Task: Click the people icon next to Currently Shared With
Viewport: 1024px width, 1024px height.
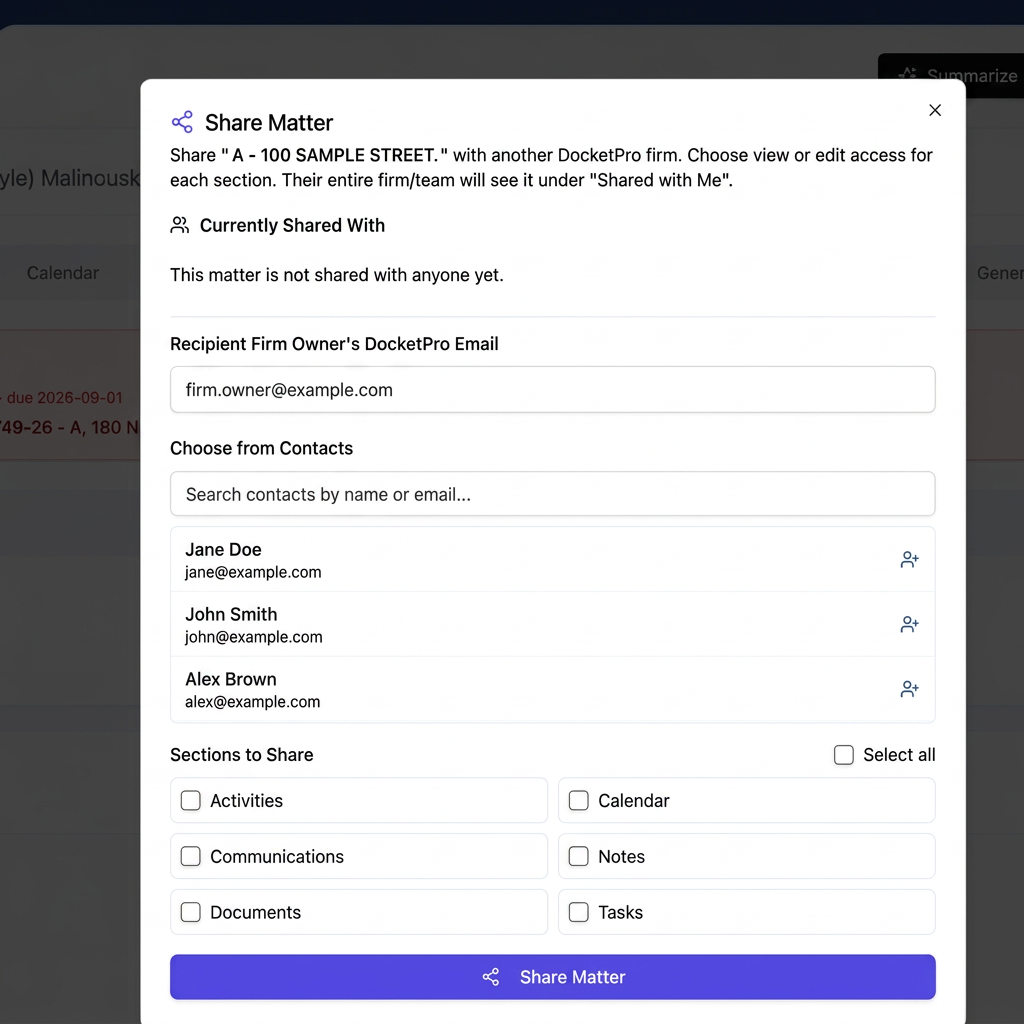Action: [180, 225]
